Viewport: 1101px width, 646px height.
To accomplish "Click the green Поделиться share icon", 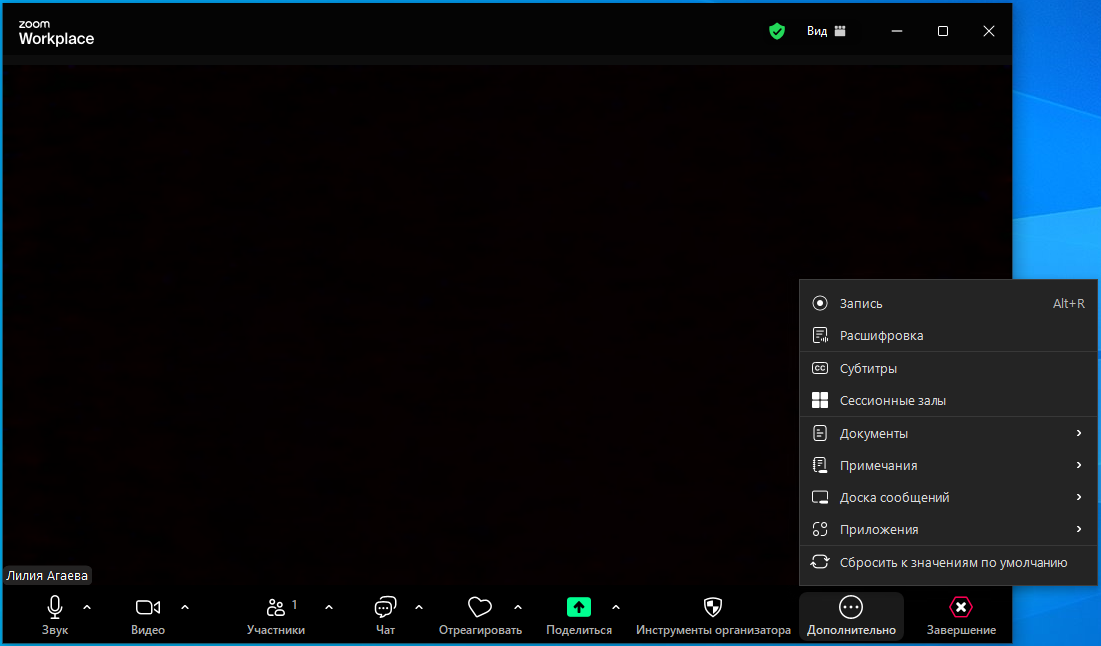I will click(x=579, y=607).
